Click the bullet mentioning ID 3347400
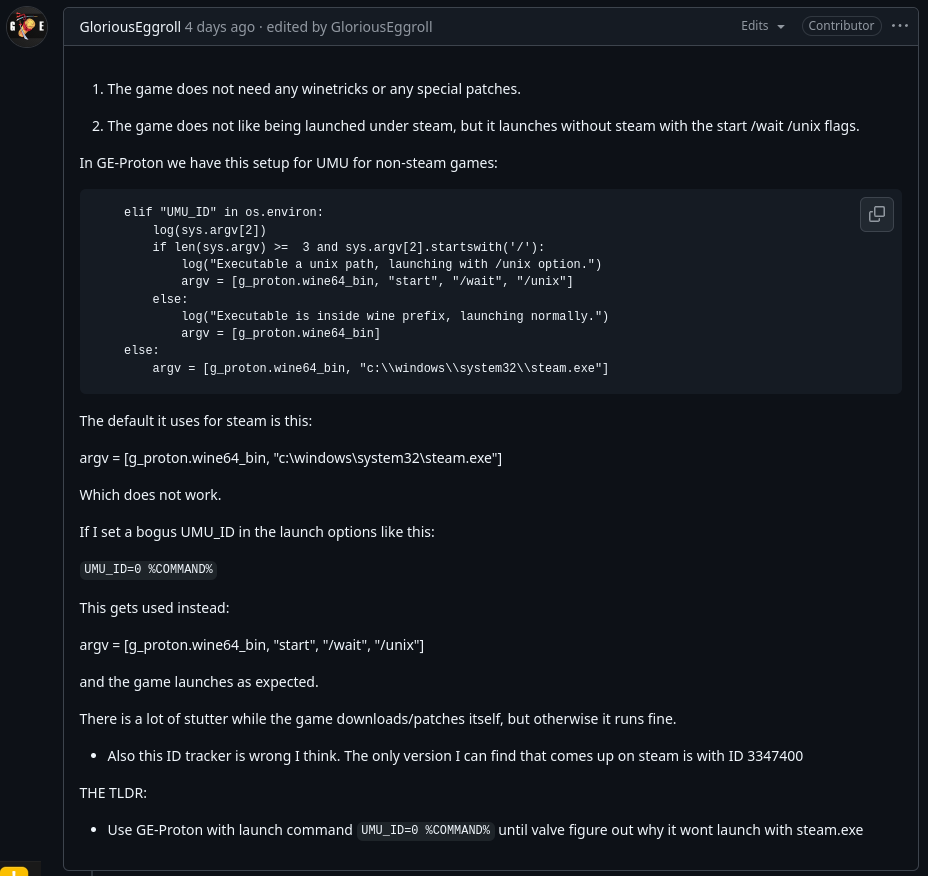This screenshot has width=928, height=876. tap(455, 756)
